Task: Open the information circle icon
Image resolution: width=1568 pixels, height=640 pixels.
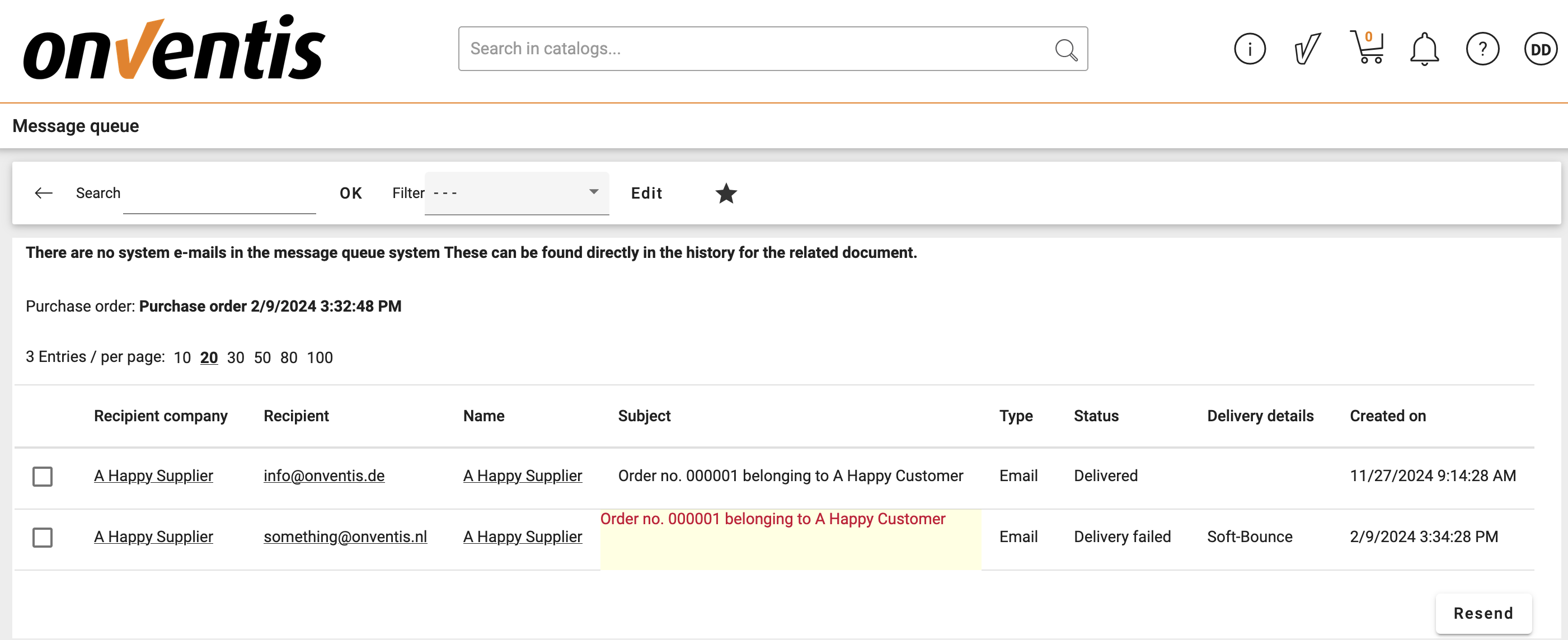Action: [1250, 49]
